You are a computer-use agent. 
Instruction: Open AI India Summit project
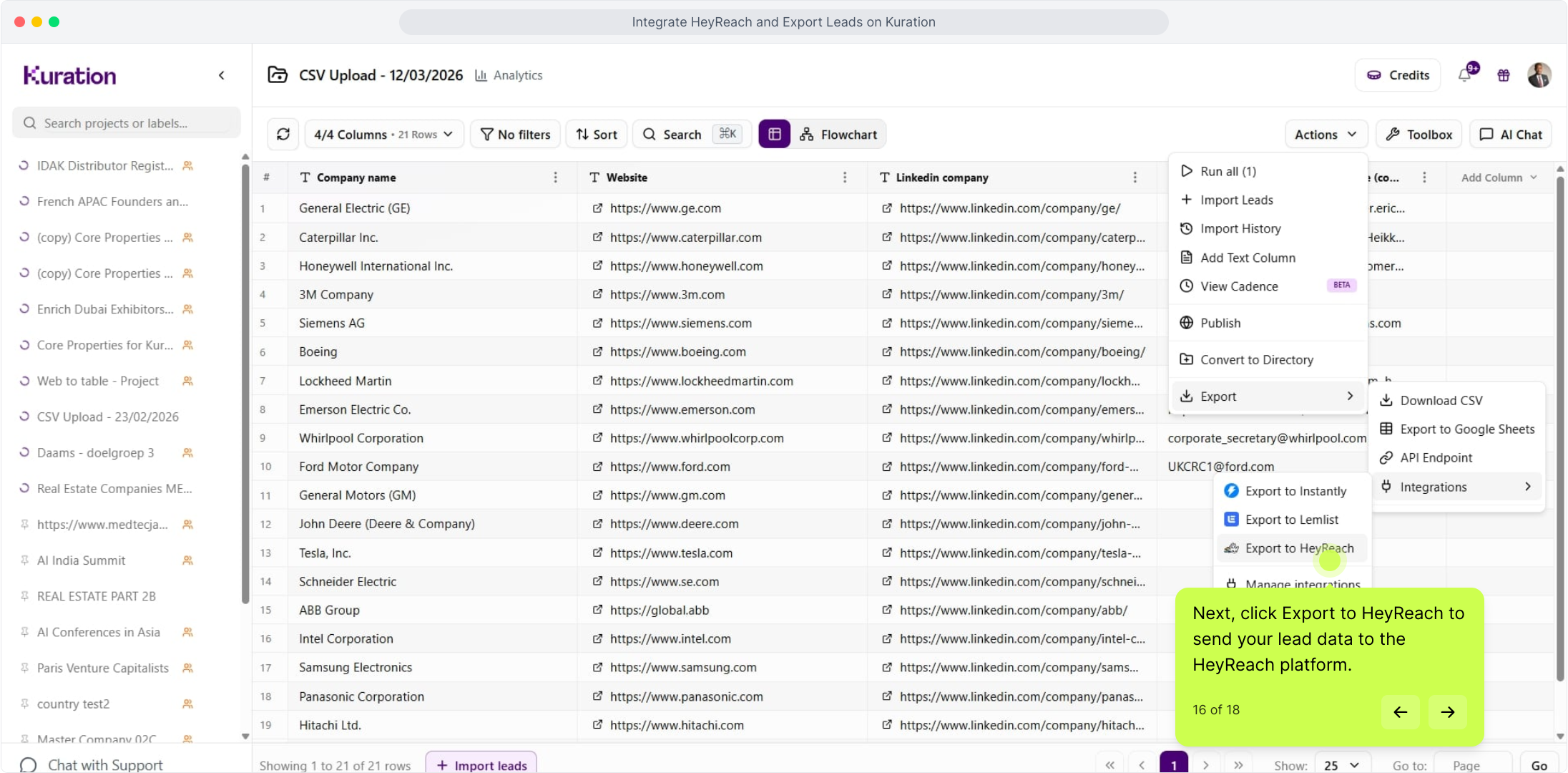pos(81,560)
